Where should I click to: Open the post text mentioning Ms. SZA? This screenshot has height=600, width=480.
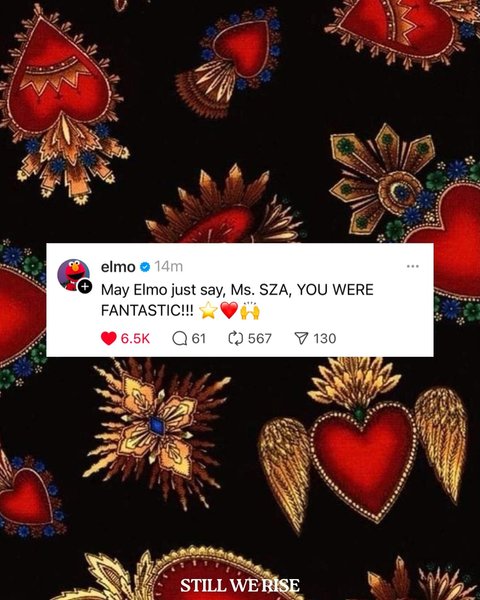(x=237, y=300)
